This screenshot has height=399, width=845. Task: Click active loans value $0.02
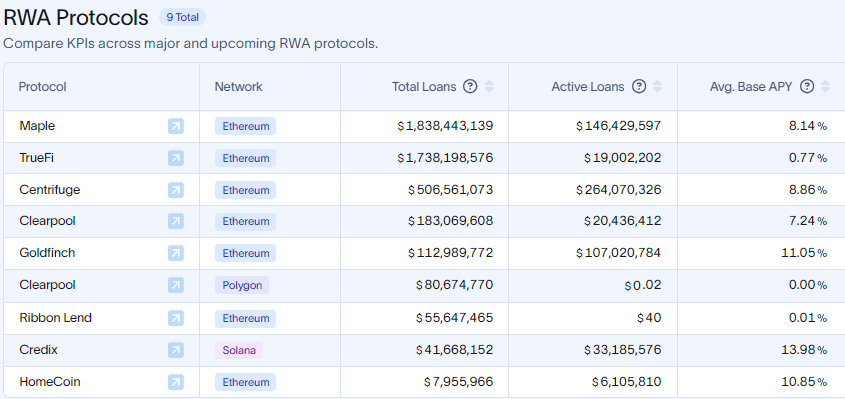point(643,285)
